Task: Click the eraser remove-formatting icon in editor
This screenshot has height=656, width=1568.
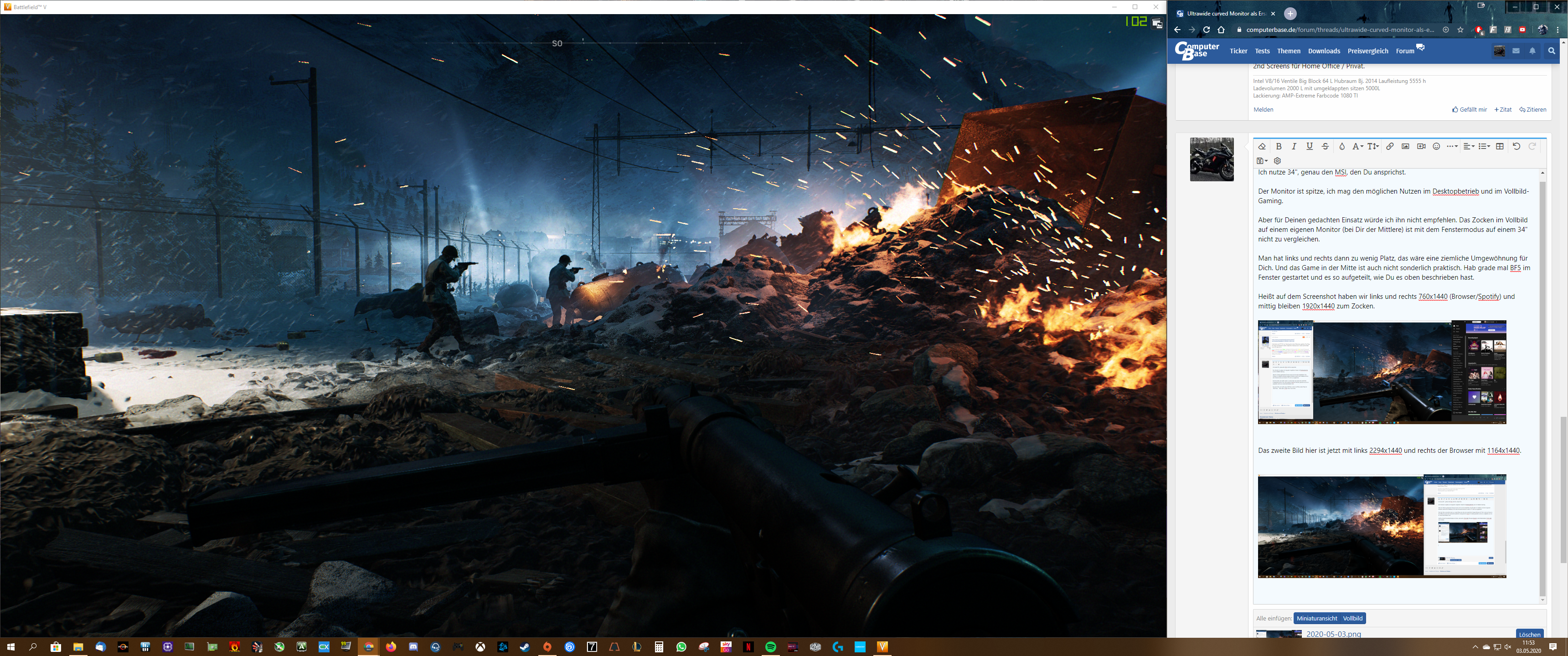Action: [x=1262, y=146]
